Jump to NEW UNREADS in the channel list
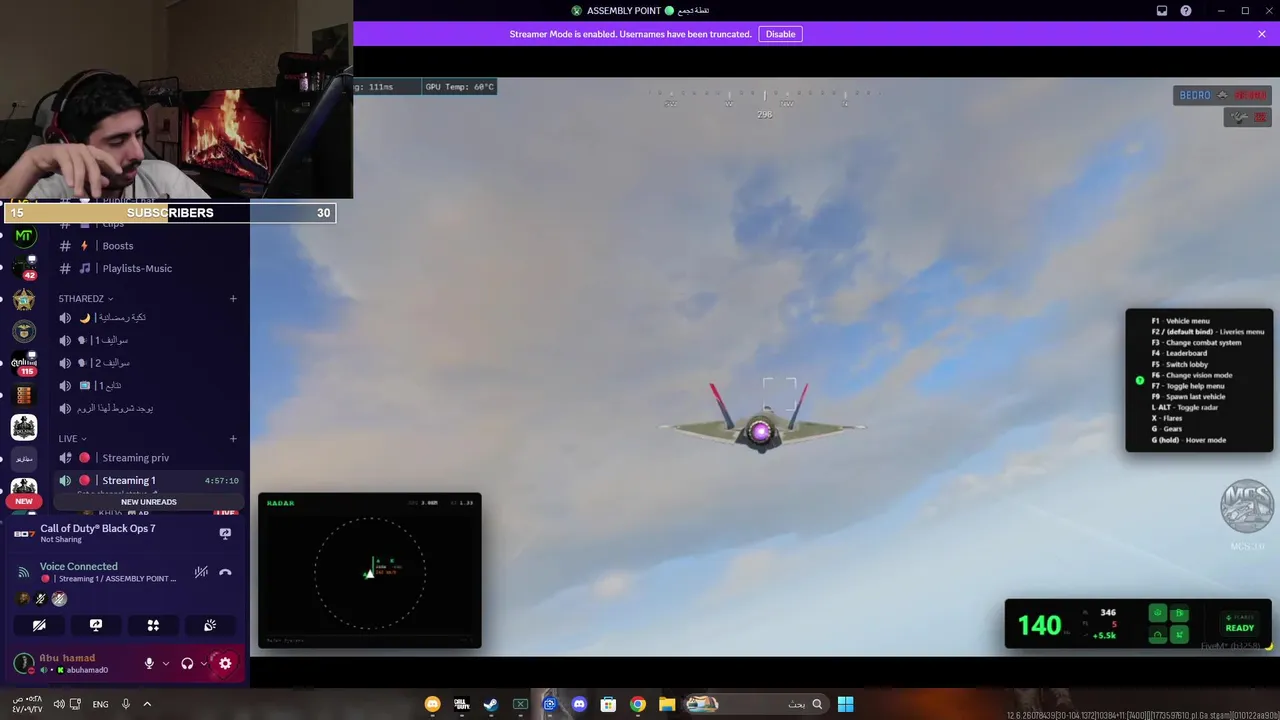Viewport: 1280px width, 720px height. coord(149,502)
